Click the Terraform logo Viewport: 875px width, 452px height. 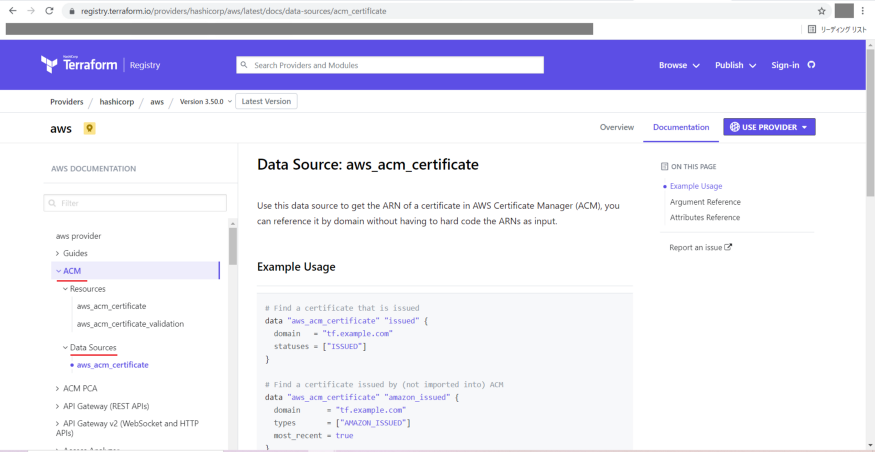79,64
